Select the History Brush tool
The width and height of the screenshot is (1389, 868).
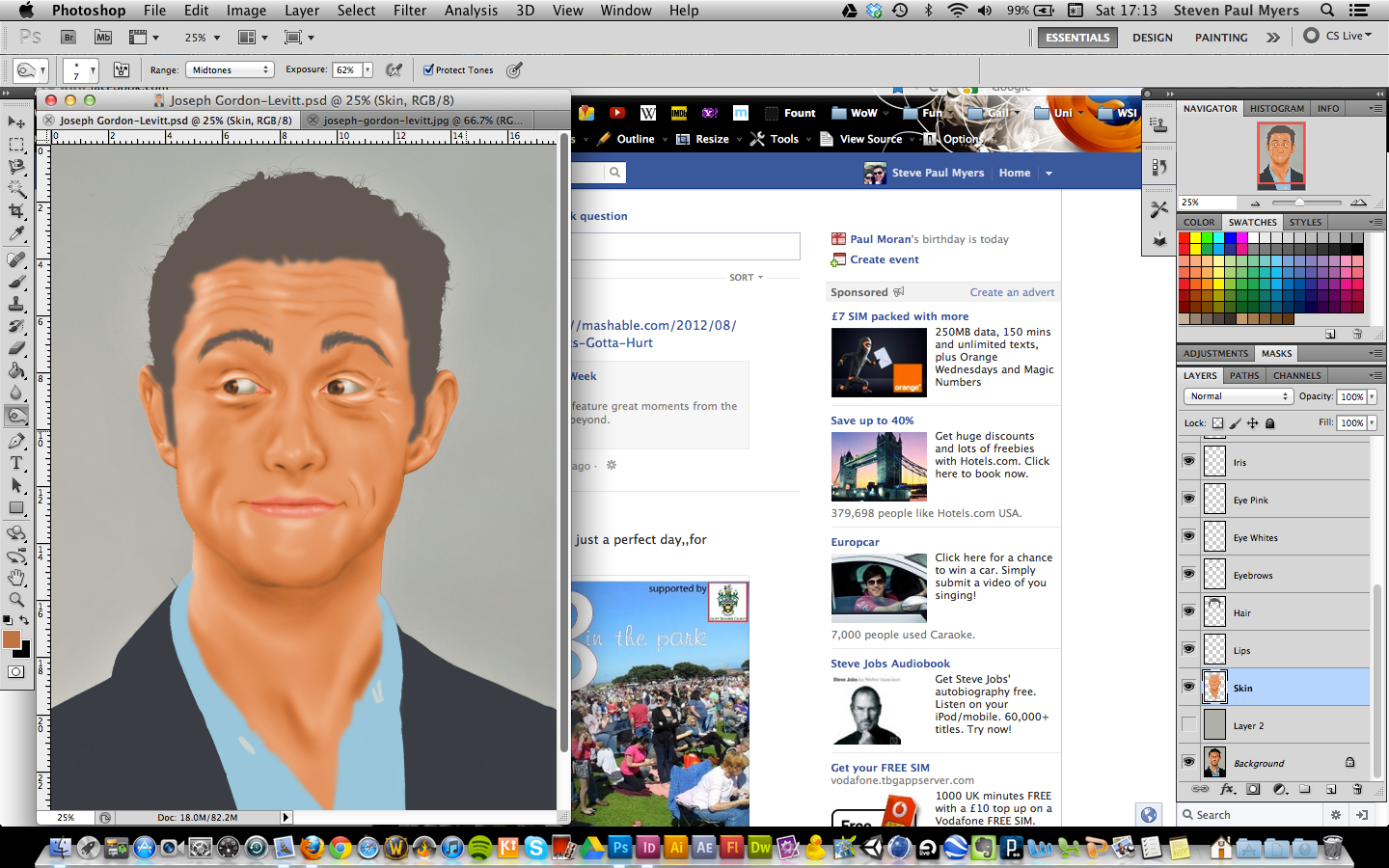click(x=16, y=326)
